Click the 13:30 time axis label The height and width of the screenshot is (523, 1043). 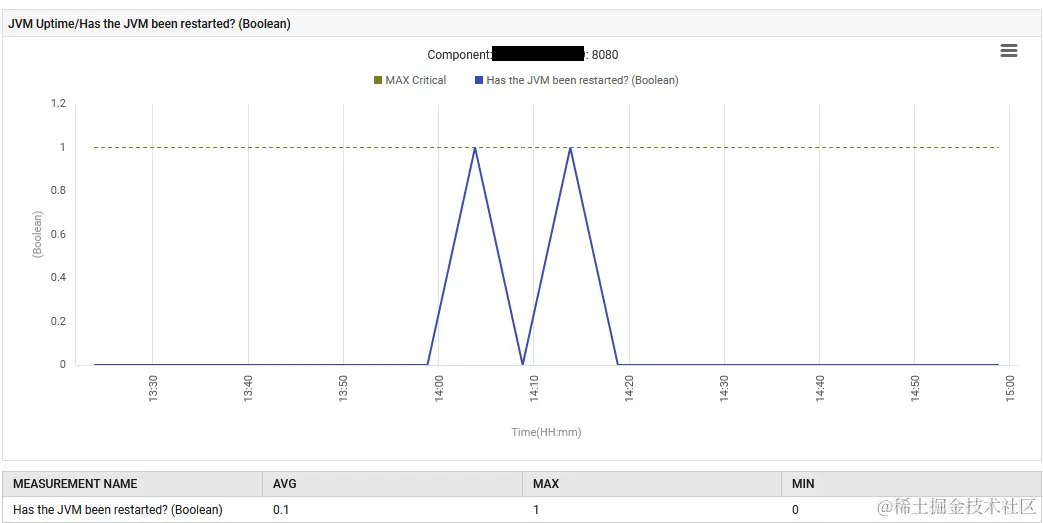click(154, 389)
